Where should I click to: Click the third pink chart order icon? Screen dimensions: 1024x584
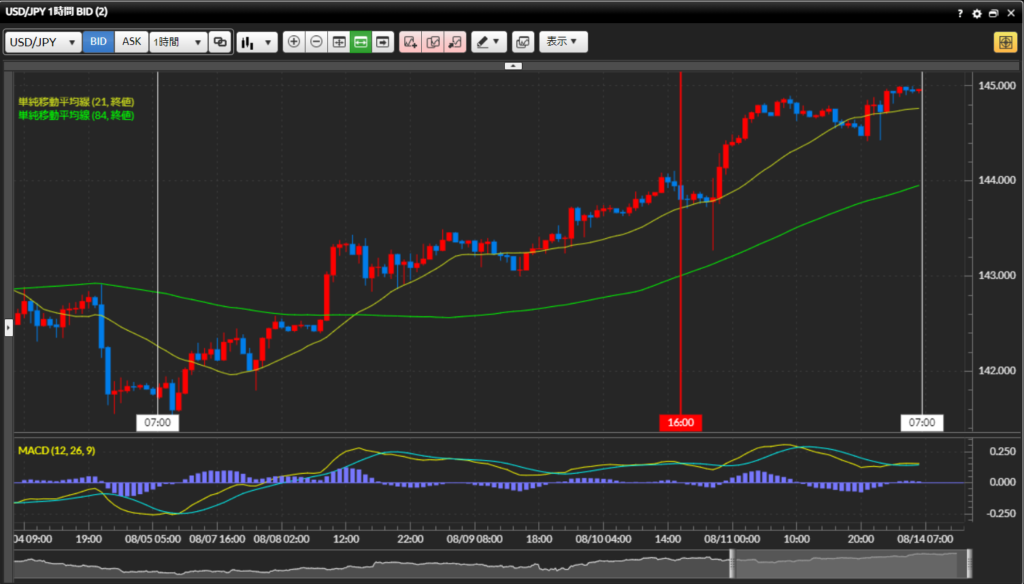455,42
